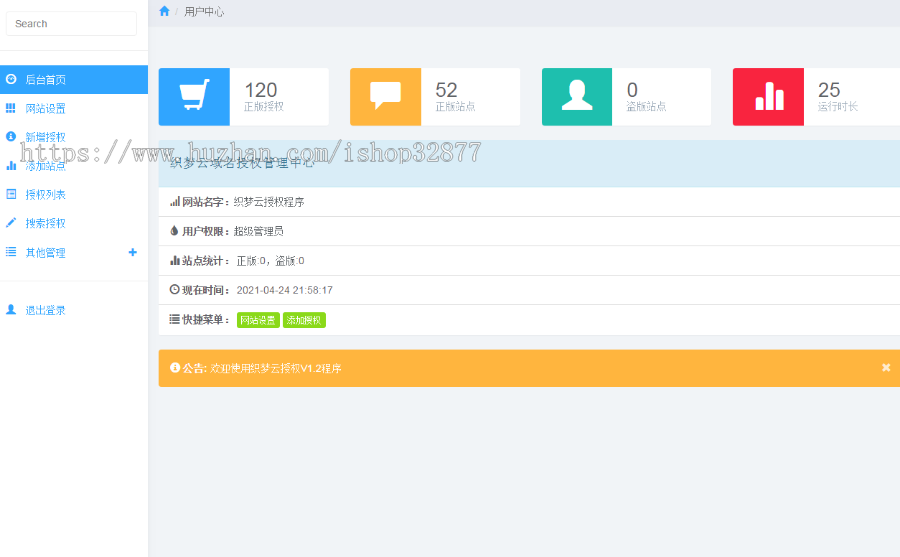Click the teal user silhouette tile icon
The image size is (900, 557).
(577, 96)
